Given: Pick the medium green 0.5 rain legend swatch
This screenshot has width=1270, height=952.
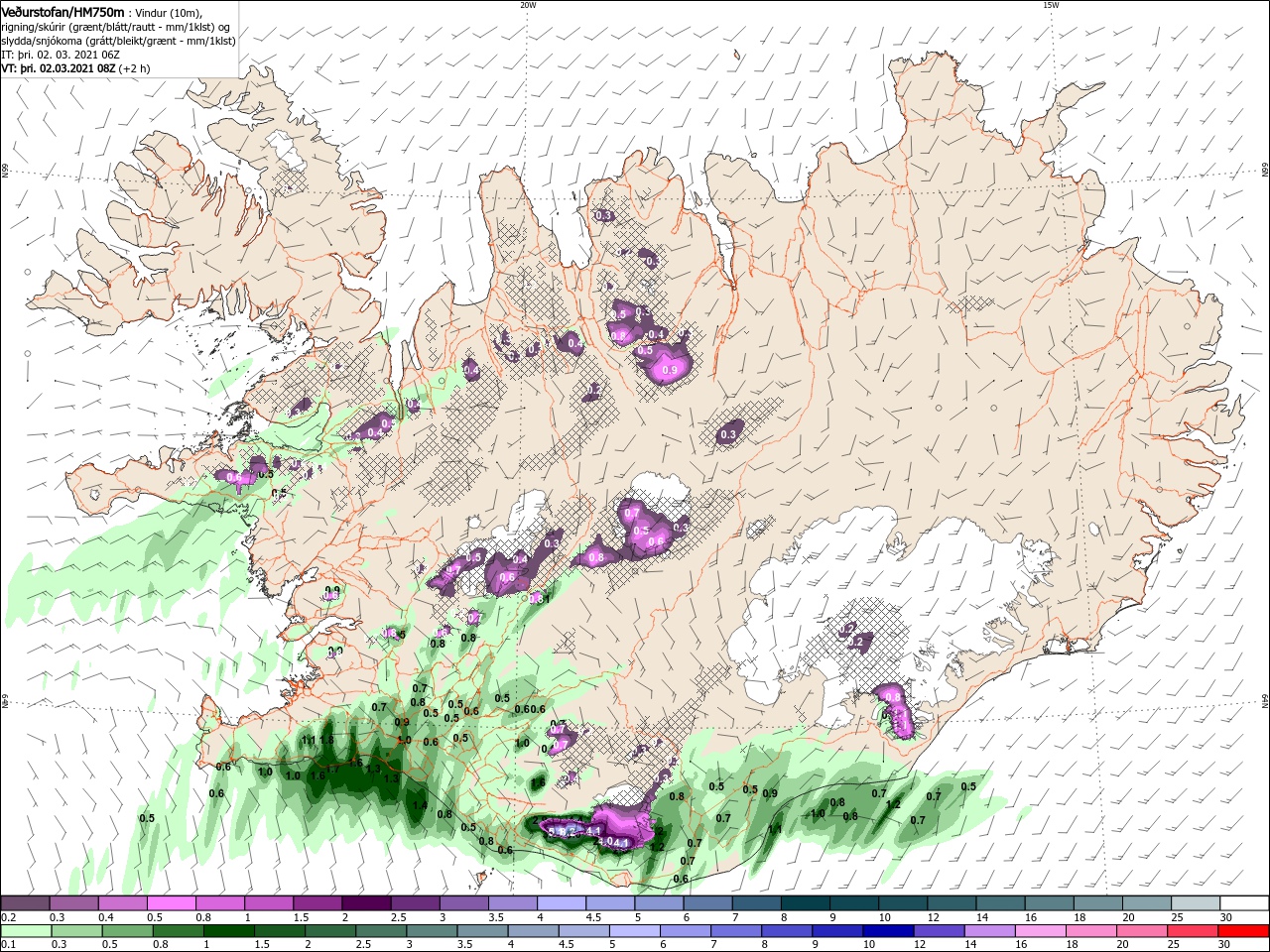Looking at the screenshot, I should (126, 931).
